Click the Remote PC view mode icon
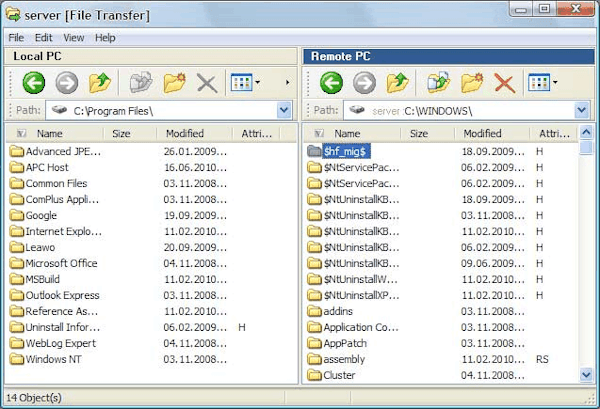The image size is (600, 409). [540, 82]
